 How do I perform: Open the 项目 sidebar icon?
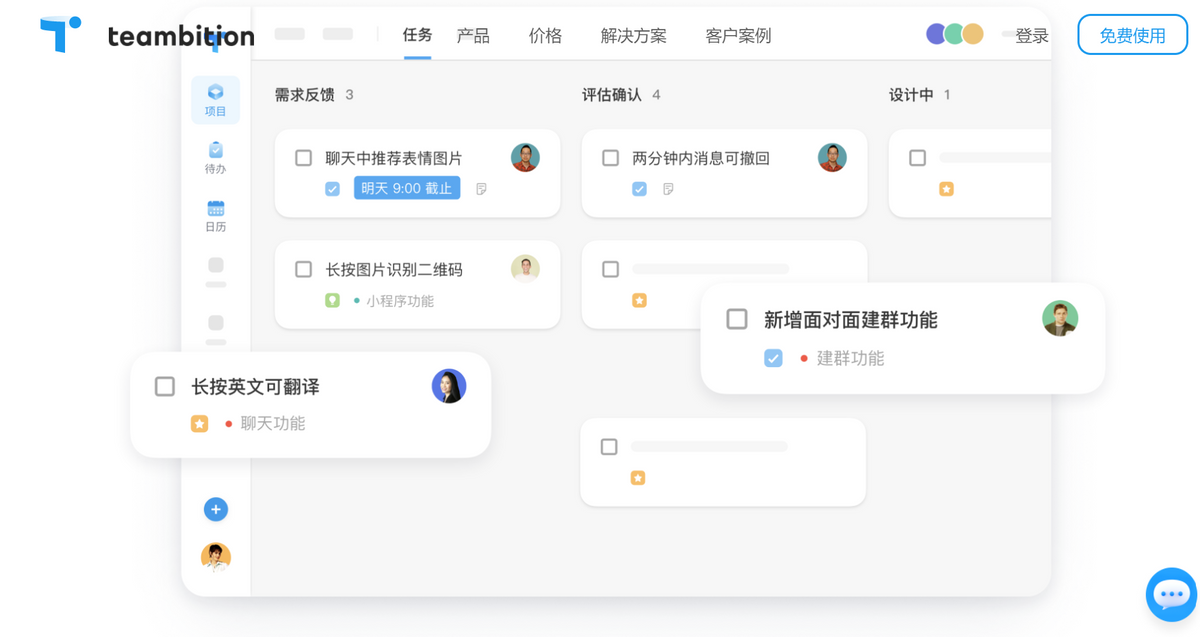click(x=215, y=100)
